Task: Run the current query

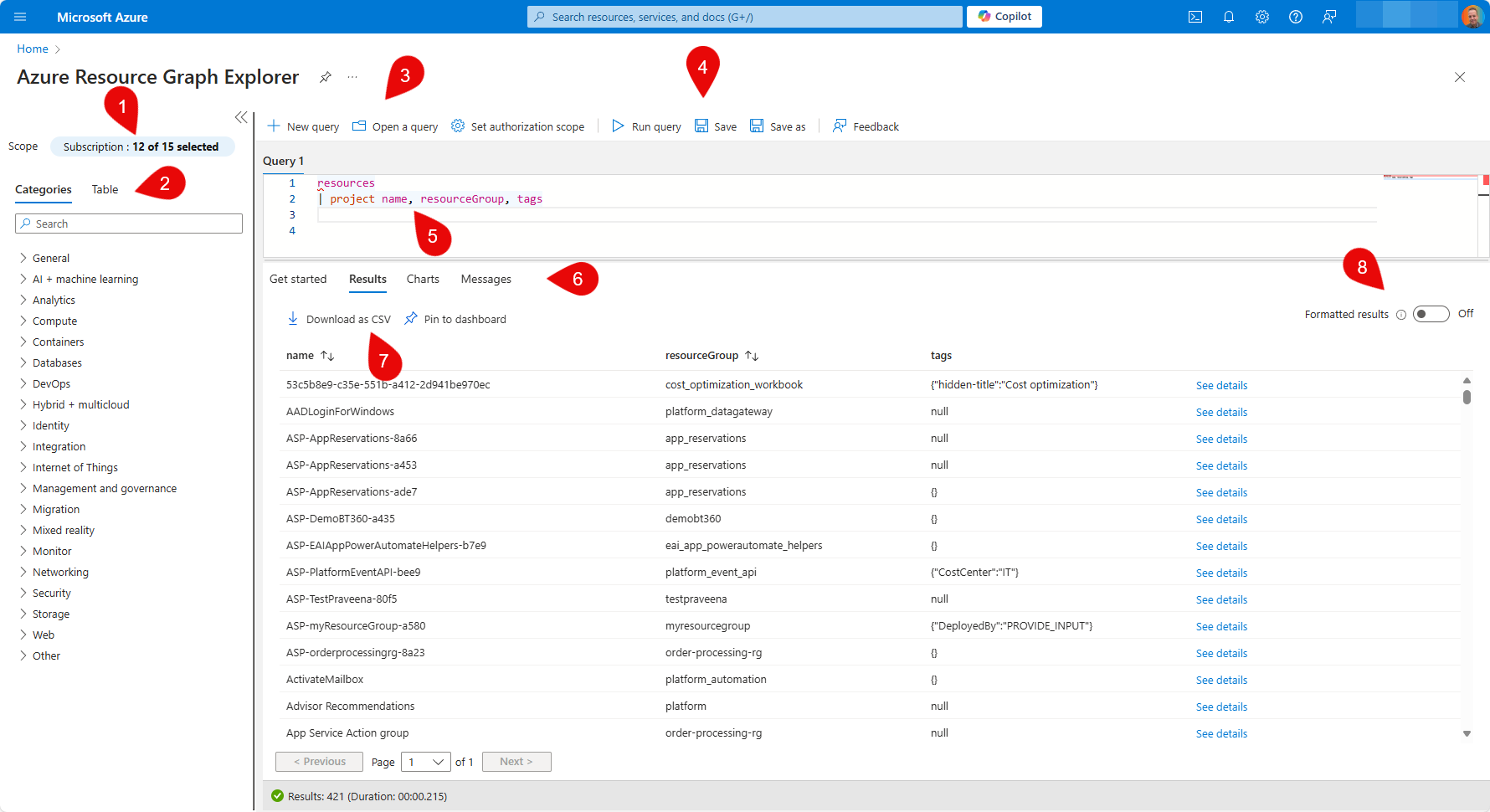Action: (645, 126)
